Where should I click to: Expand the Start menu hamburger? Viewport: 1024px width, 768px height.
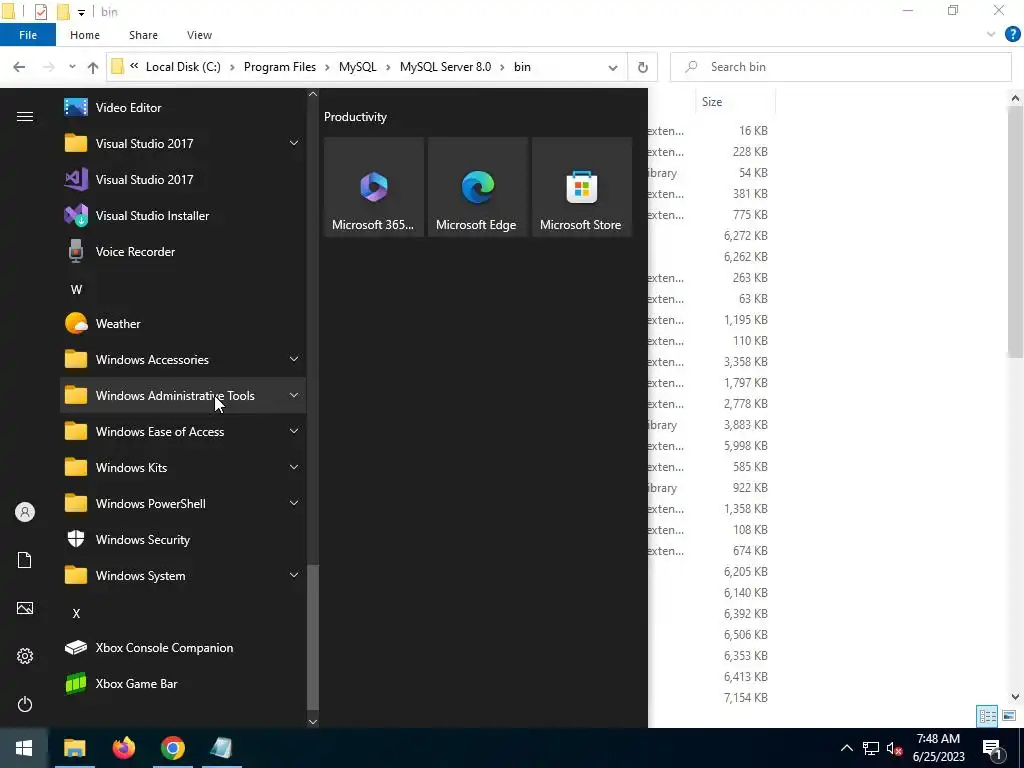(x=25, y=116)
